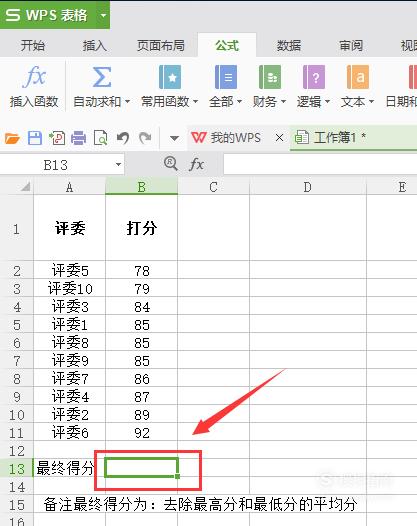Expand the 文本 dropdown arrow
417x526 pixels.
pos(371,101)
